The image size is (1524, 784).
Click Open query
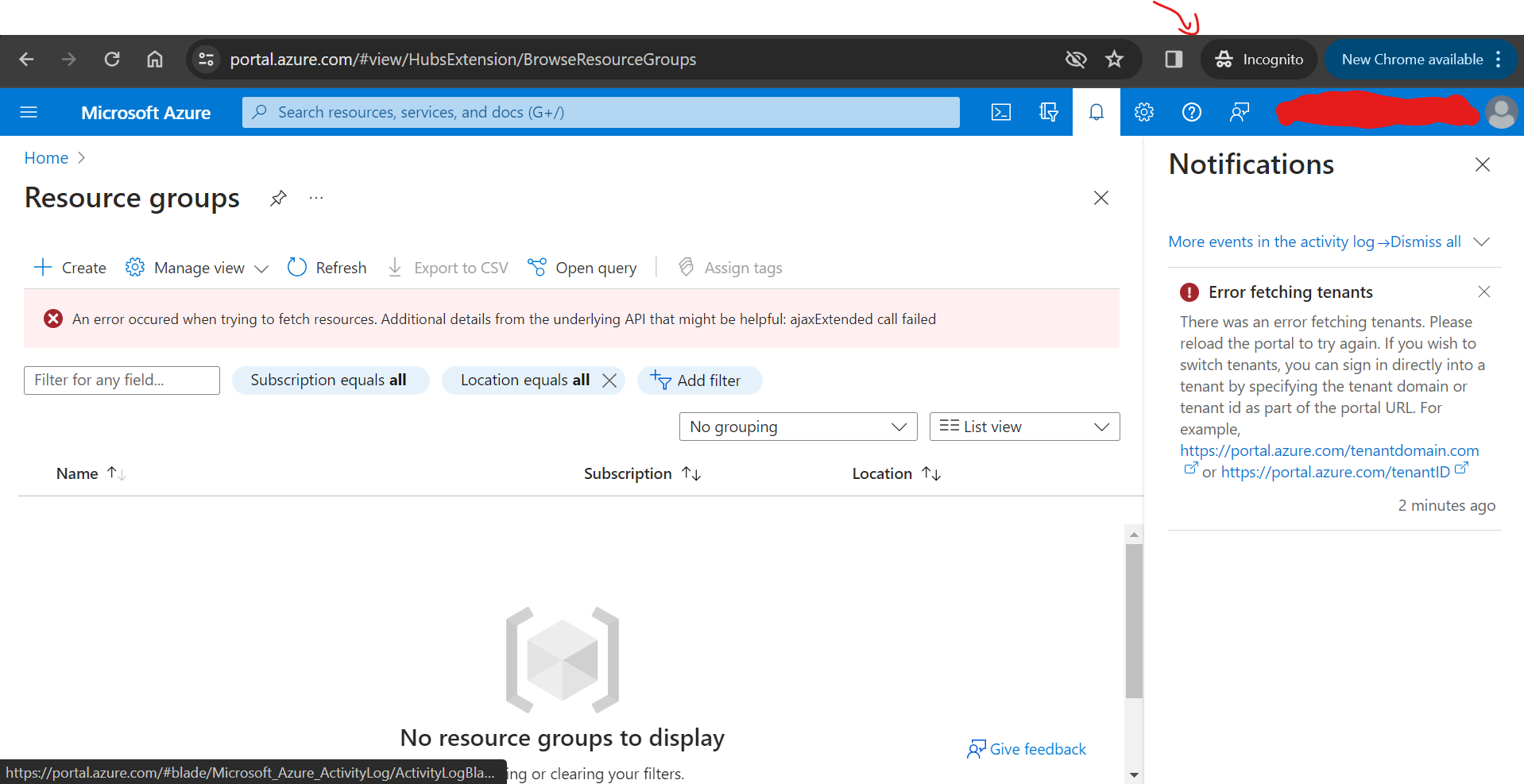[582, 268]
